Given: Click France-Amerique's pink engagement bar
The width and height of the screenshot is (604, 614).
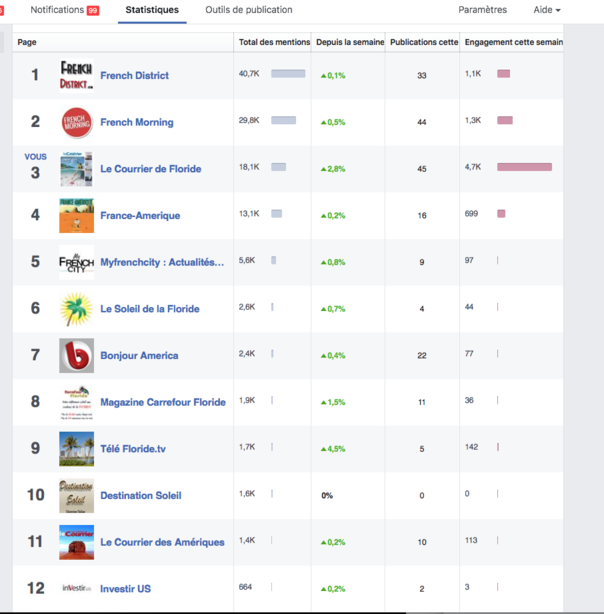Looking at the screenshot, I should pyautogui.click(x=501, y=213).
